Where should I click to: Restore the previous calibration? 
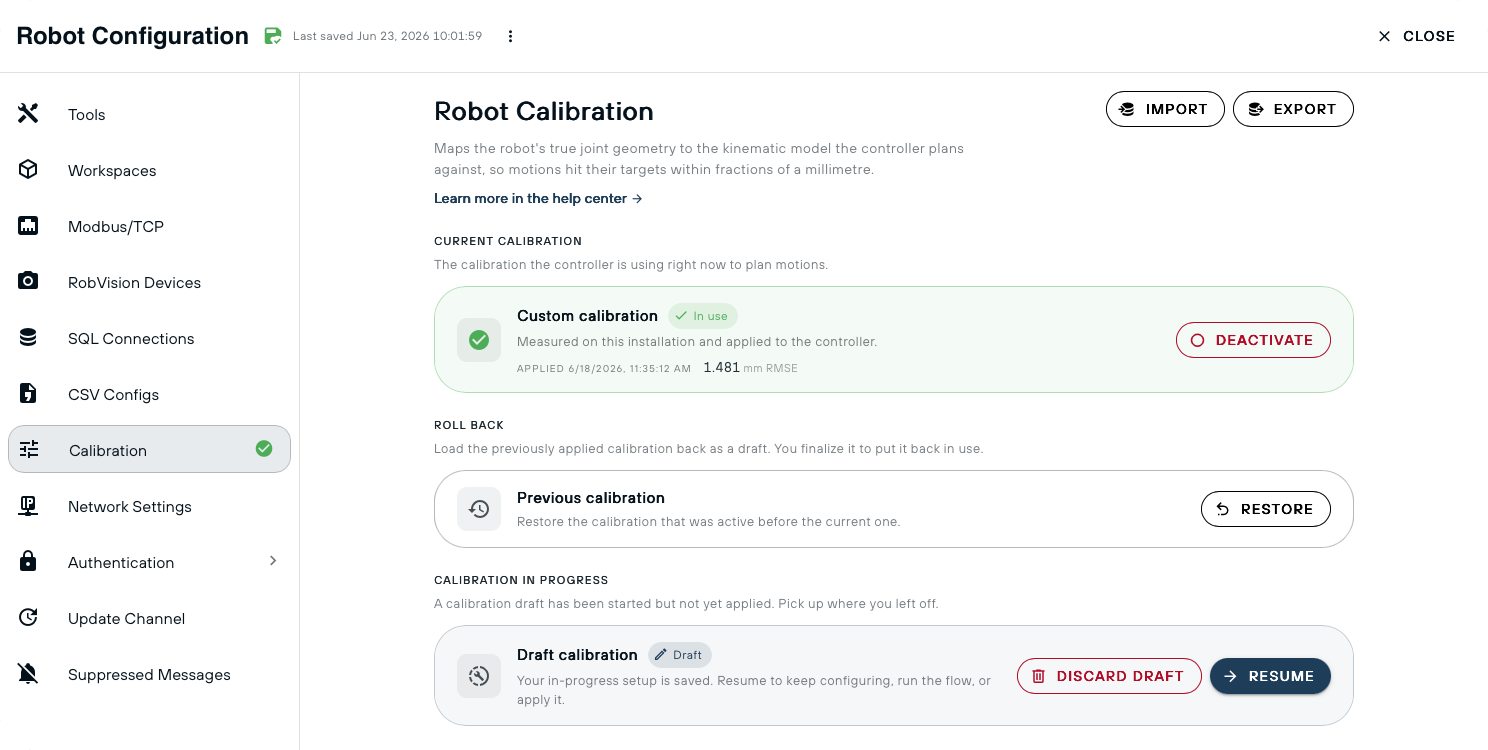[1265, 509]
